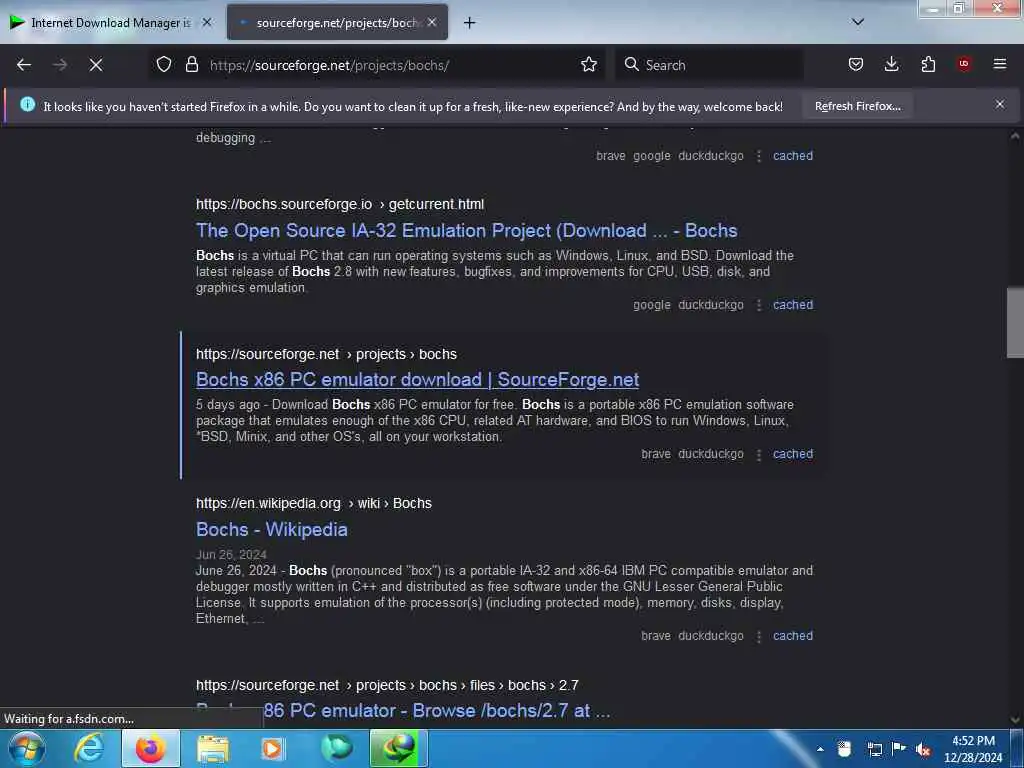Screen dimensions: 1024x768
Task: Open The Open Source IA-32 Emulation Project result
Action: (466, 231)
